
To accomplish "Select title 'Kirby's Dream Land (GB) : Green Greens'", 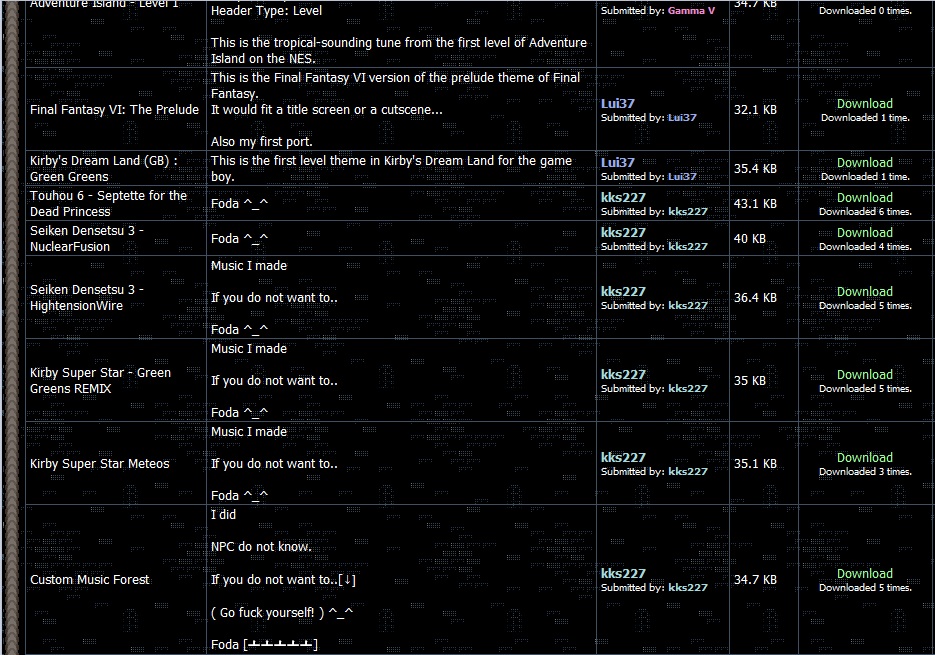I will pos(104,169).
